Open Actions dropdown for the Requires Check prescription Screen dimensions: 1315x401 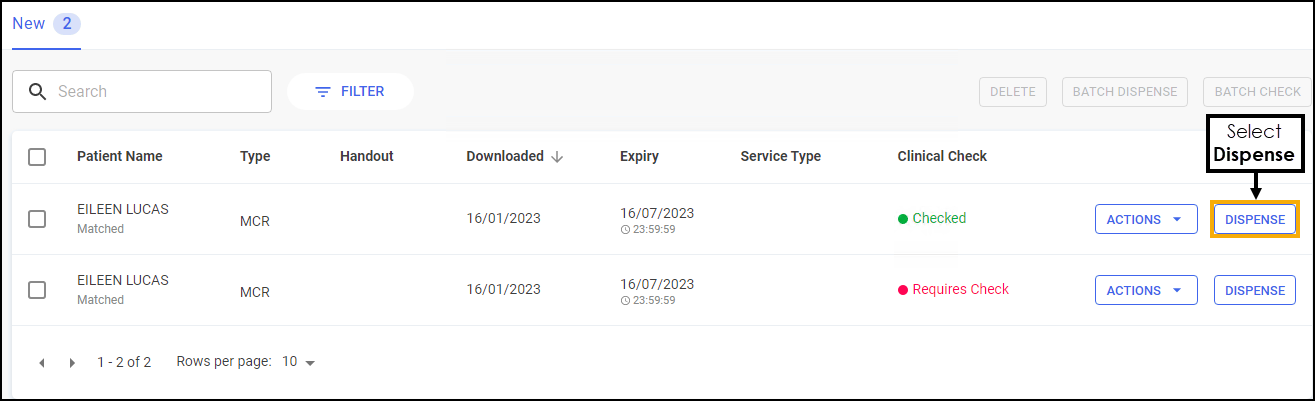[1146, 290]
